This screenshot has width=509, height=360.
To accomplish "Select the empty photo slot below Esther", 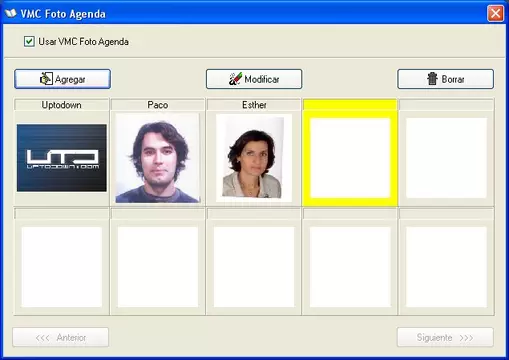I will tap(254, 267).
